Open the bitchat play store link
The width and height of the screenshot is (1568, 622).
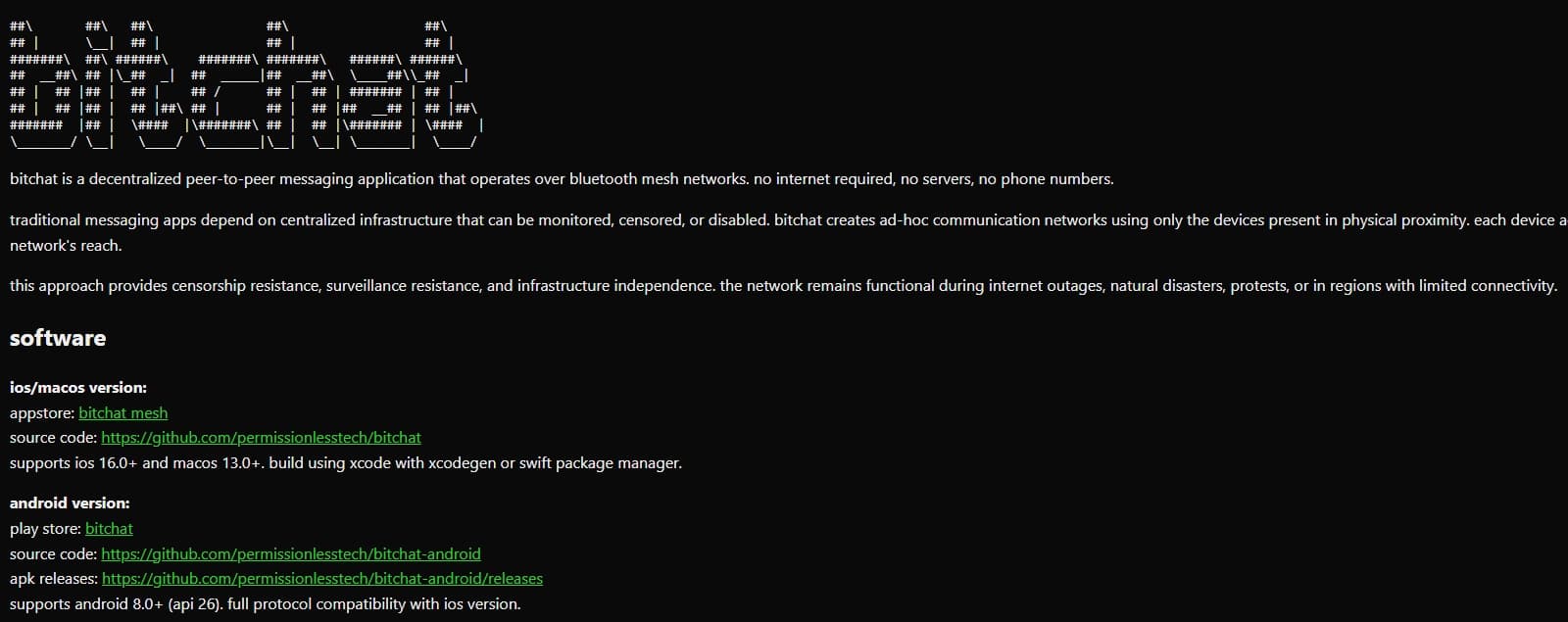coord(109,529)
